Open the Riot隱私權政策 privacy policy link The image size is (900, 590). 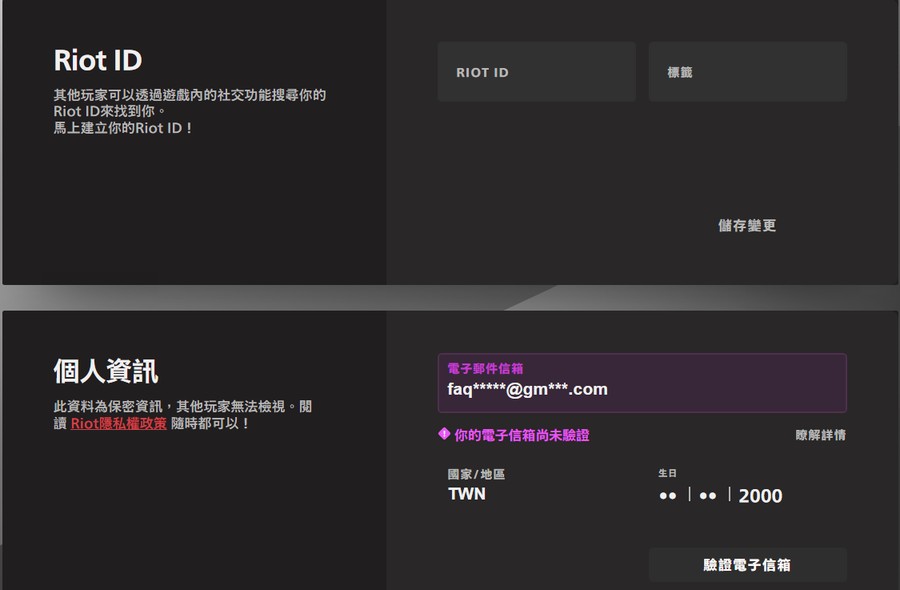[118, 424]
